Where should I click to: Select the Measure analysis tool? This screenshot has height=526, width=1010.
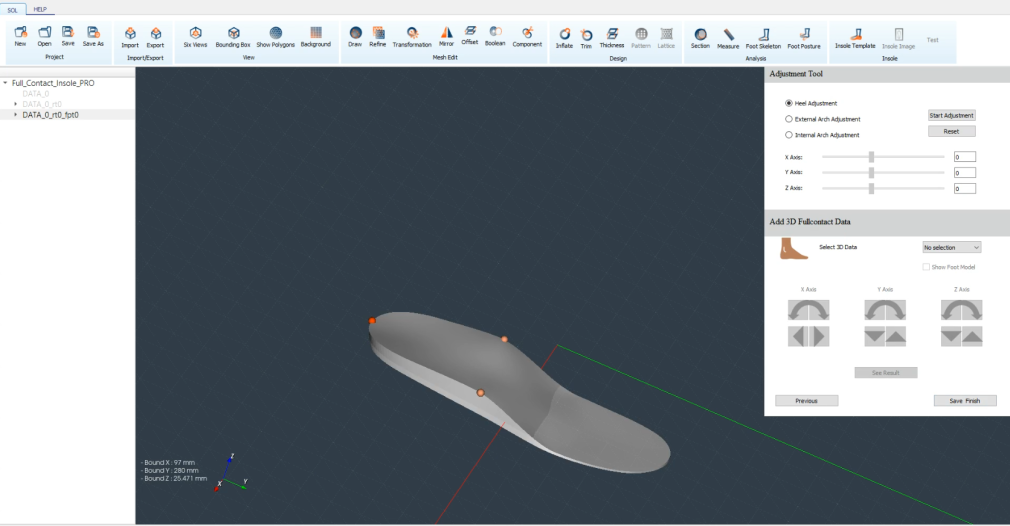tap(728, 36)
